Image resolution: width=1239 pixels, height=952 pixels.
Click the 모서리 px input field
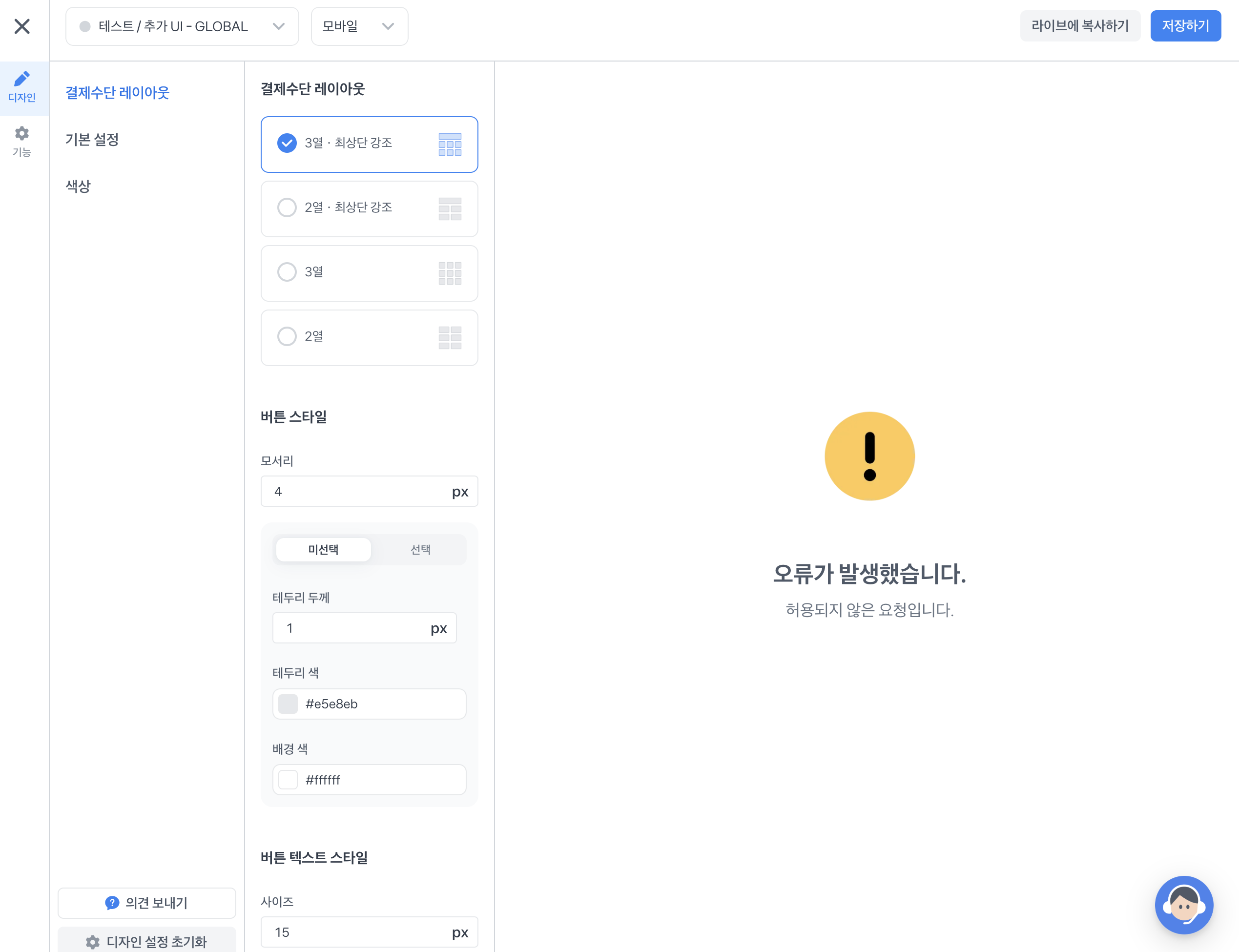370,491
